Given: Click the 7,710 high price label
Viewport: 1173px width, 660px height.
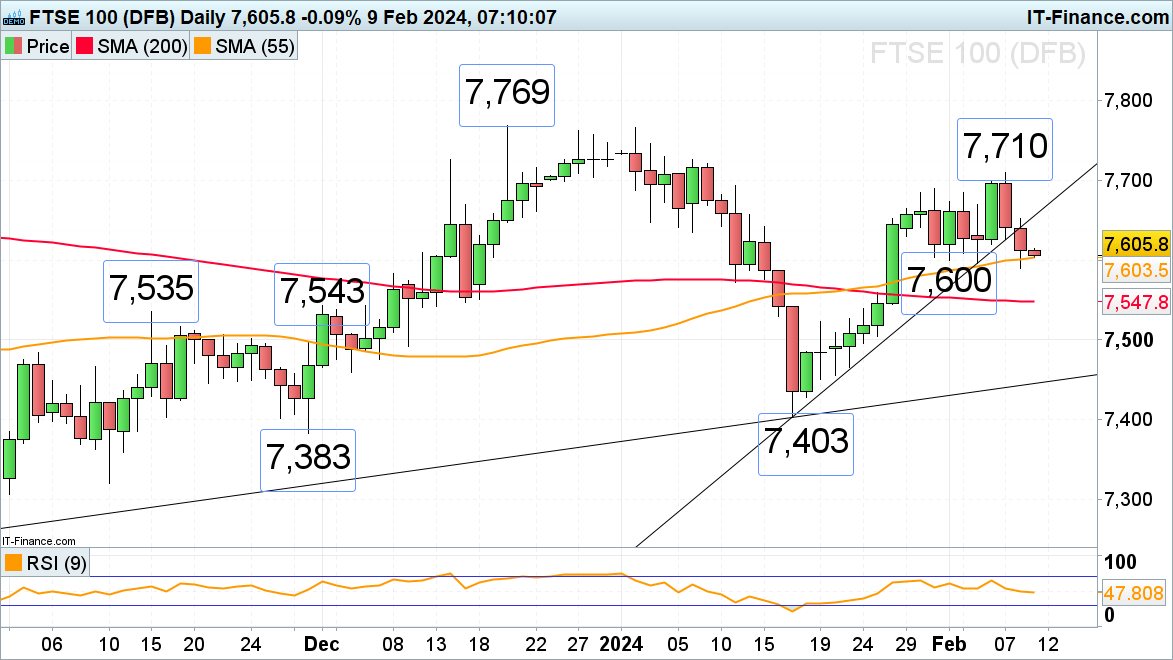Looking at the screenshot, I should click(x=1005, y=149).
